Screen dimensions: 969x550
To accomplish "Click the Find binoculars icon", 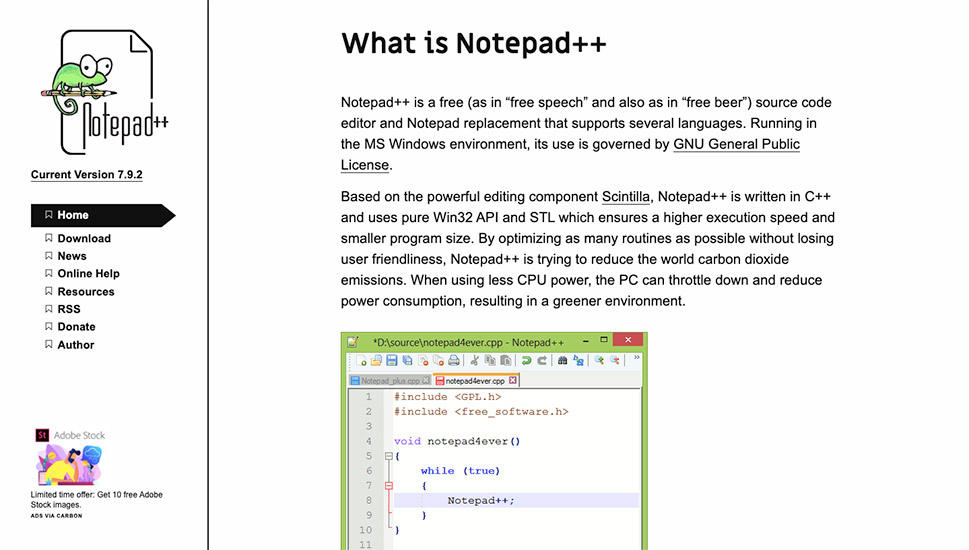I will click(x=562, y=360).
